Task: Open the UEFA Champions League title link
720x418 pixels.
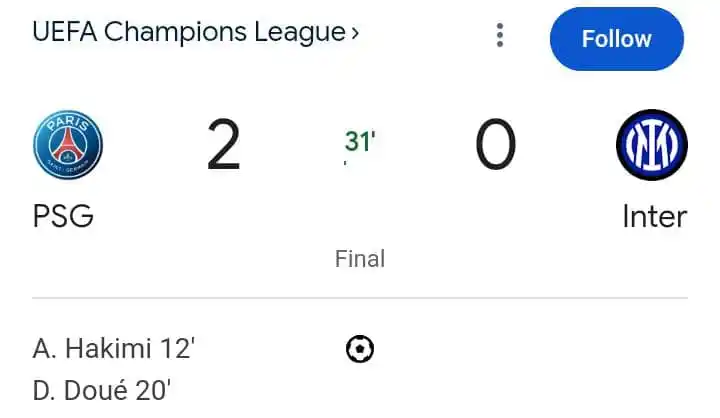Action: click(x=189, y=33)
